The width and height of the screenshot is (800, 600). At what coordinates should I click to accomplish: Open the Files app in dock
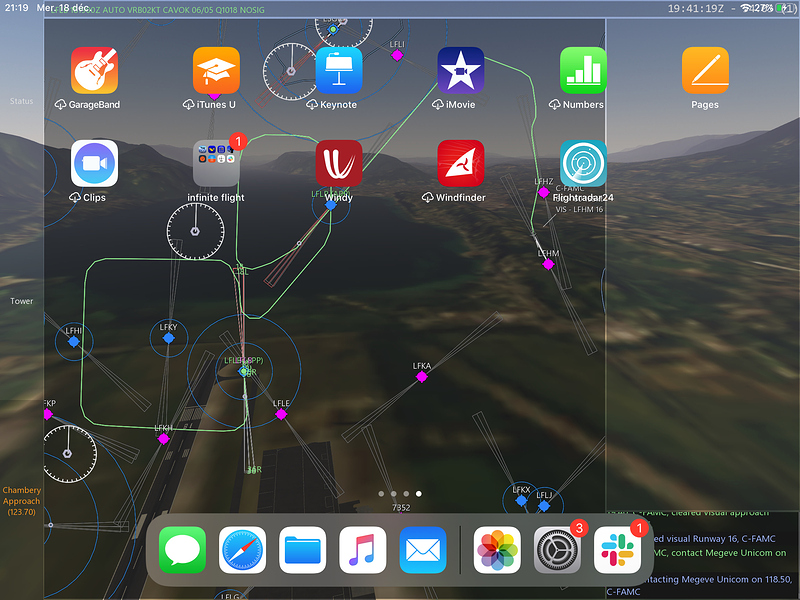303,550
